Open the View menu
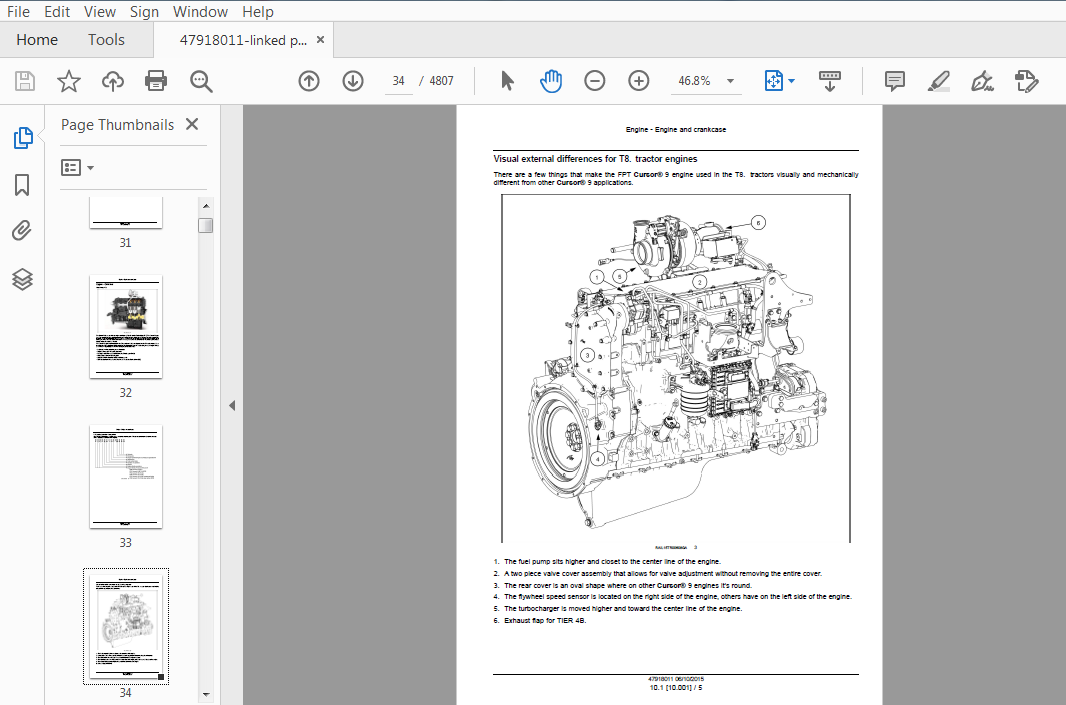This screenshot has height=705, width=1066. [100, 12]
